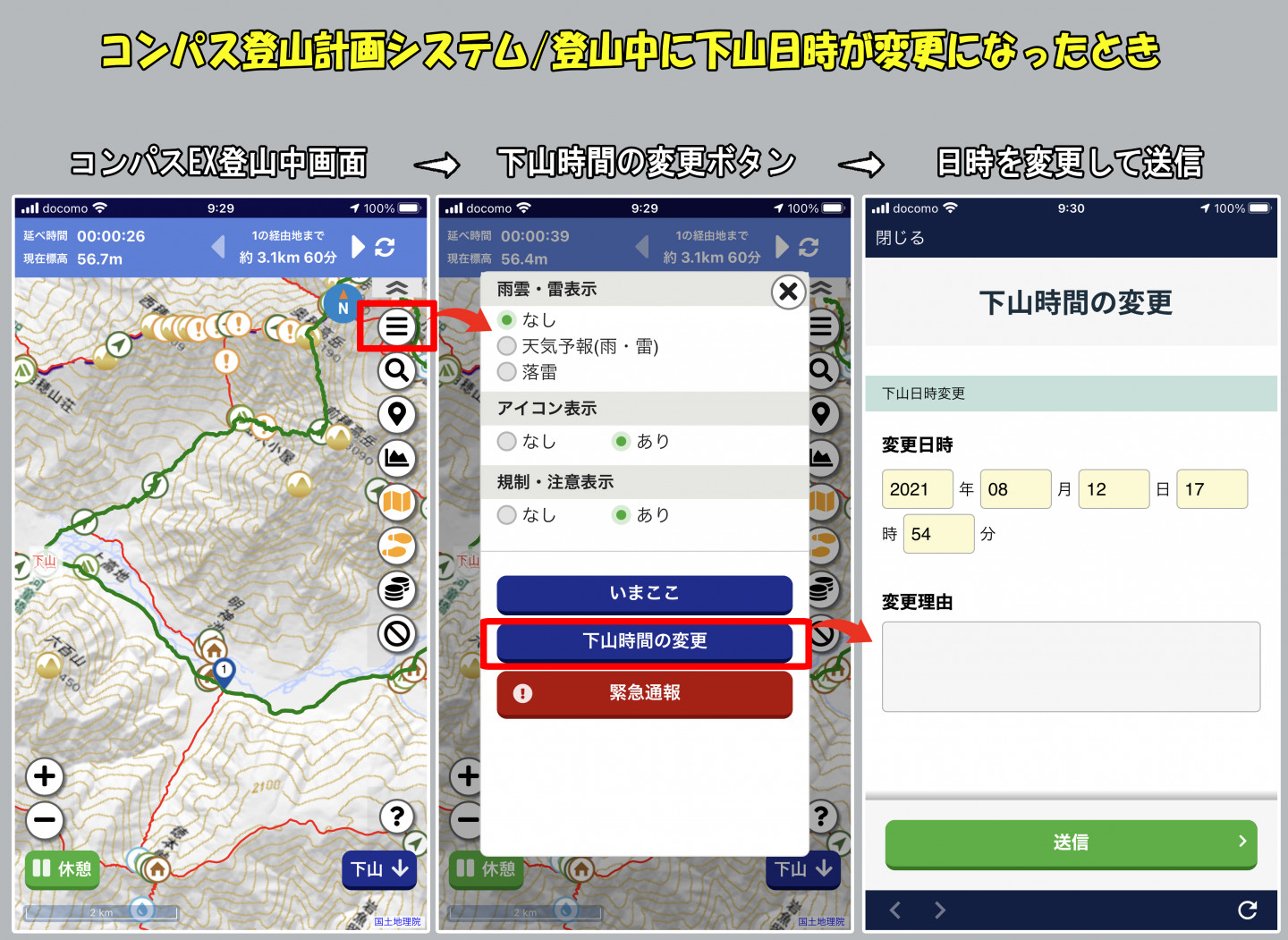Open the elevation profile chart icon on left map
The width and height of the screenshot is (1288, 940).
coord(397,458)
